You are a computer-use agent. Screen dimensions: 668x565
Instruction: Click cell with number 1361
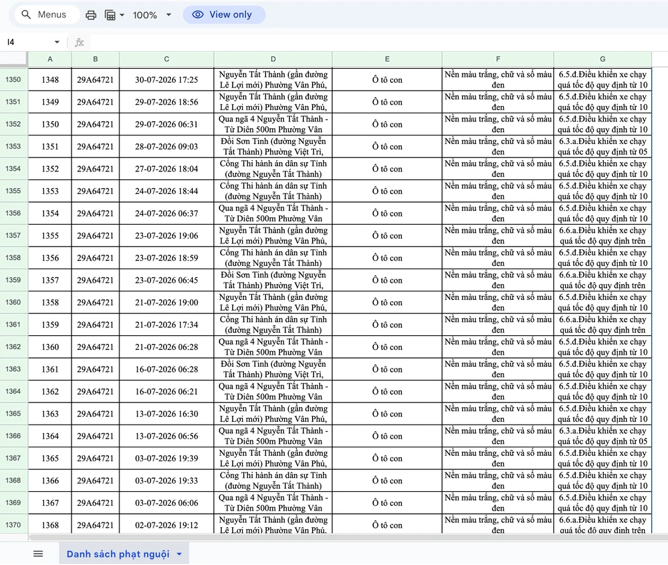click(50, 369)
